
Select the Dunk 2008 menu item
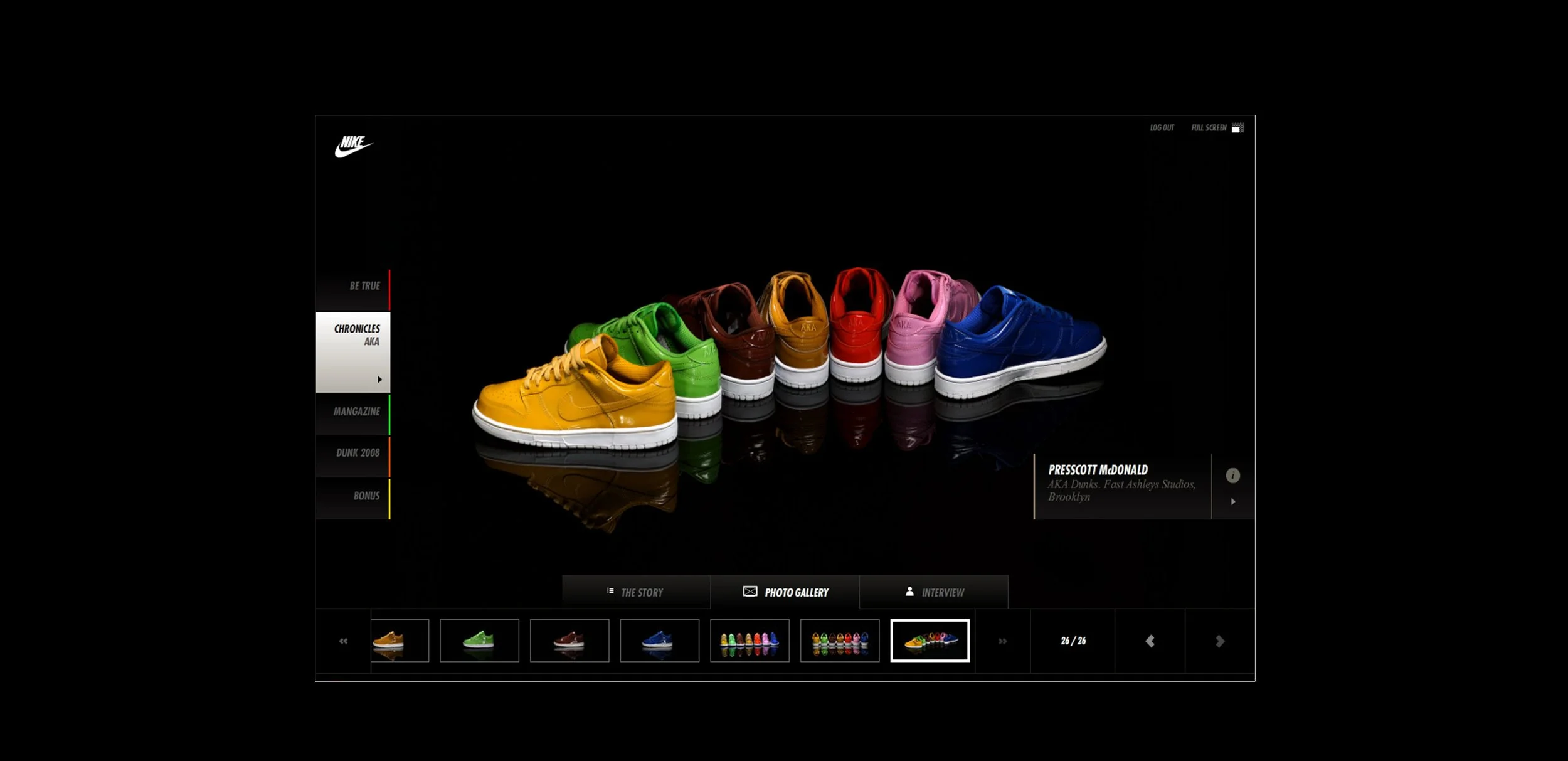358,453
